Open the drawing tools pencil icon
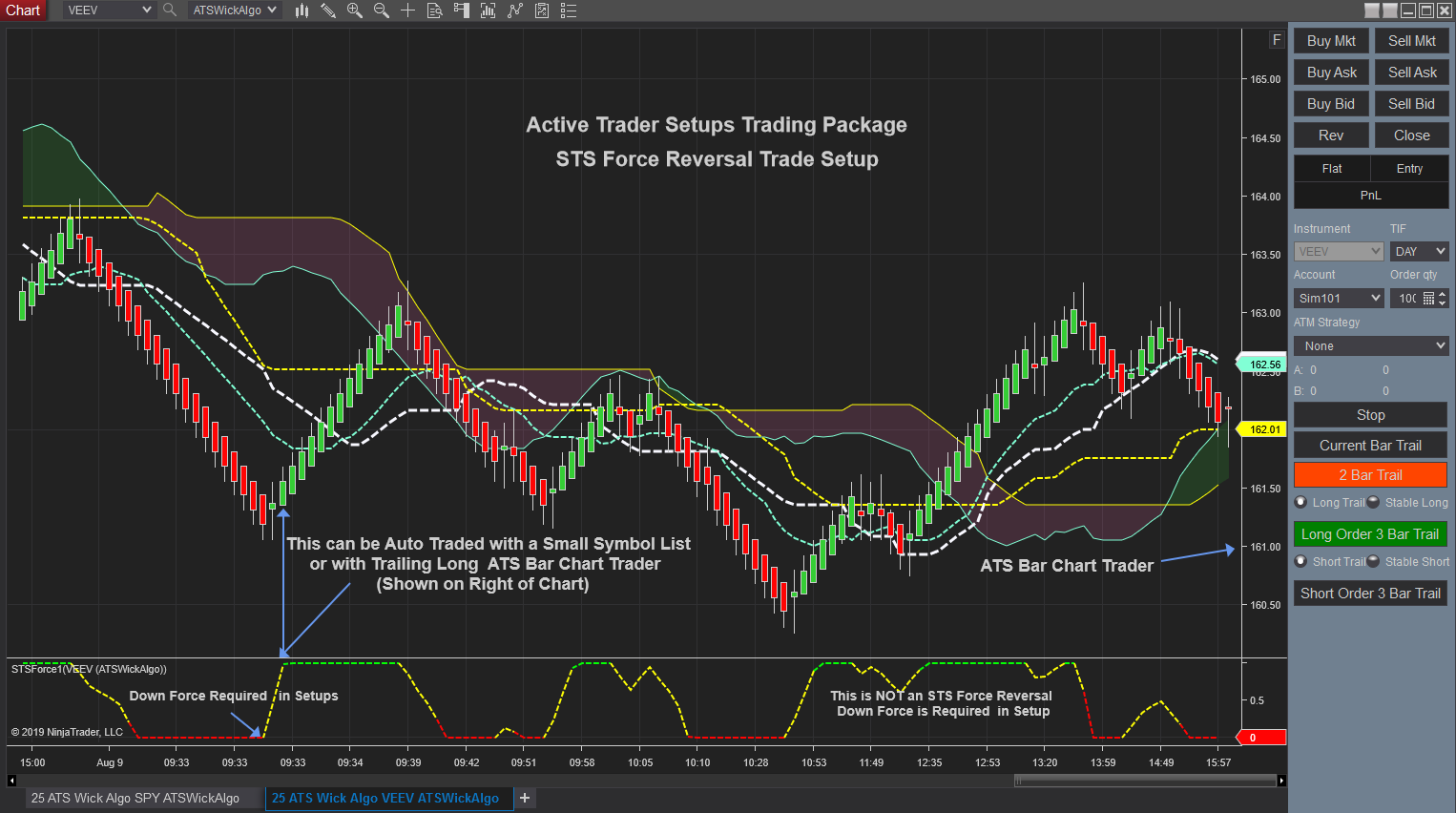The height and width of the screenshot is (813, 1456). point(328,10)
